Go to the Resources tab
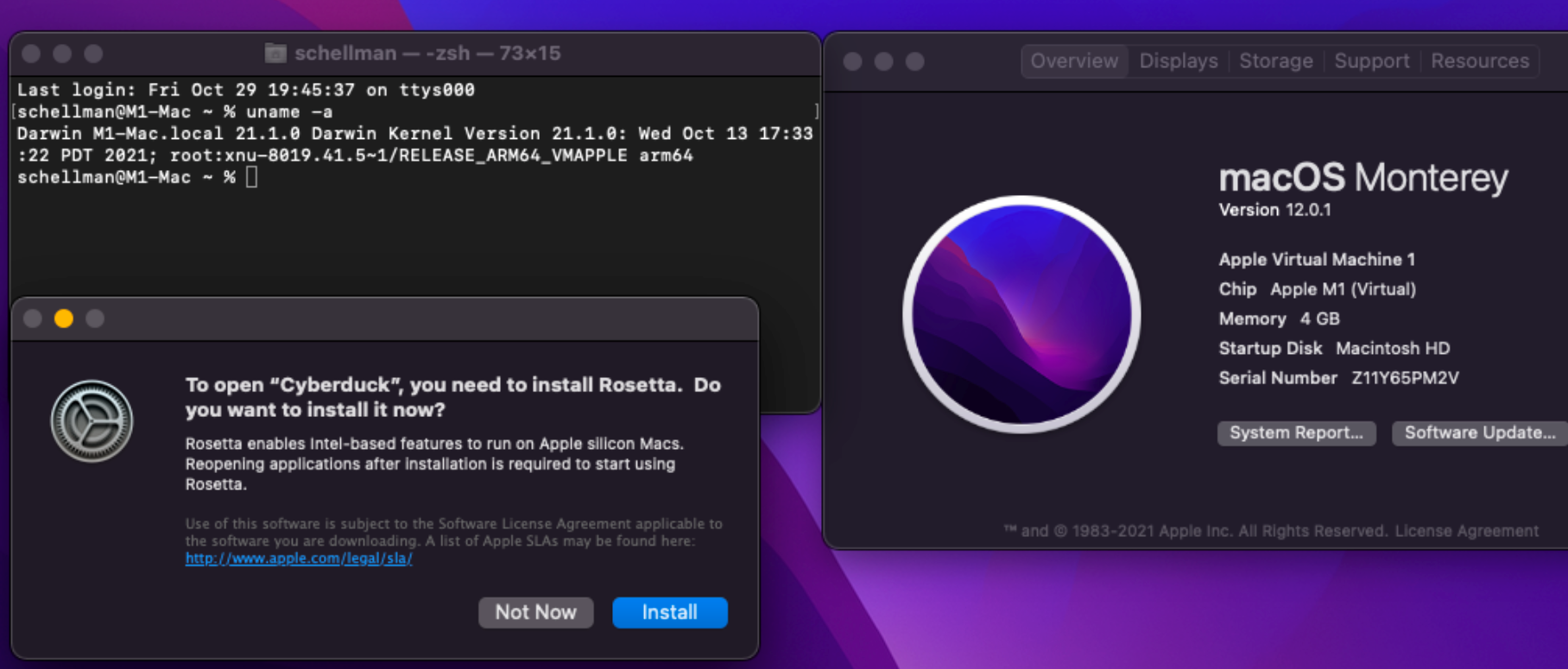1568x669 pixels. (1479, 61)
